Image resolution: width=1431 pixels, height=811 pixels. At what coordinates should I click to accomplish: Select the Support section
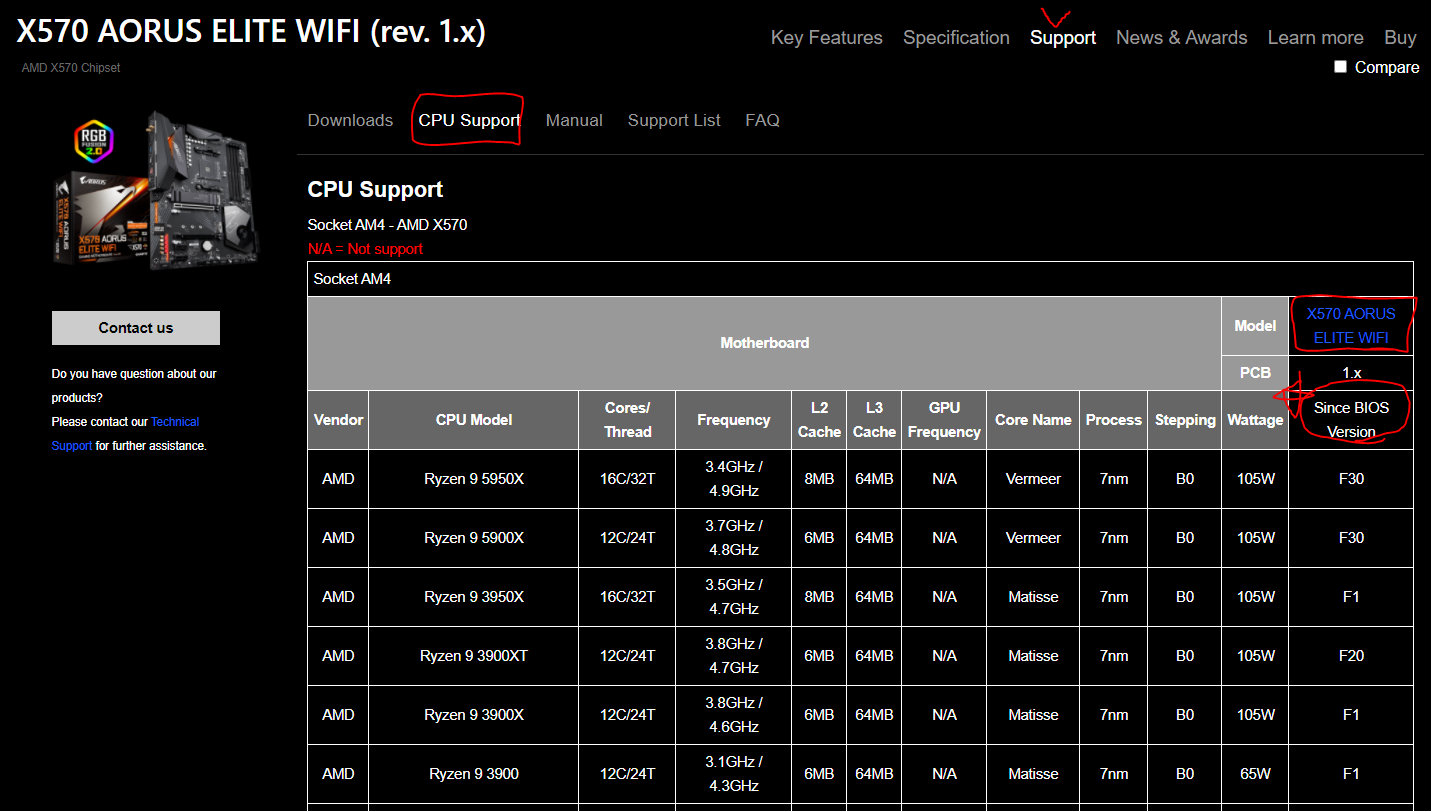1063,37
